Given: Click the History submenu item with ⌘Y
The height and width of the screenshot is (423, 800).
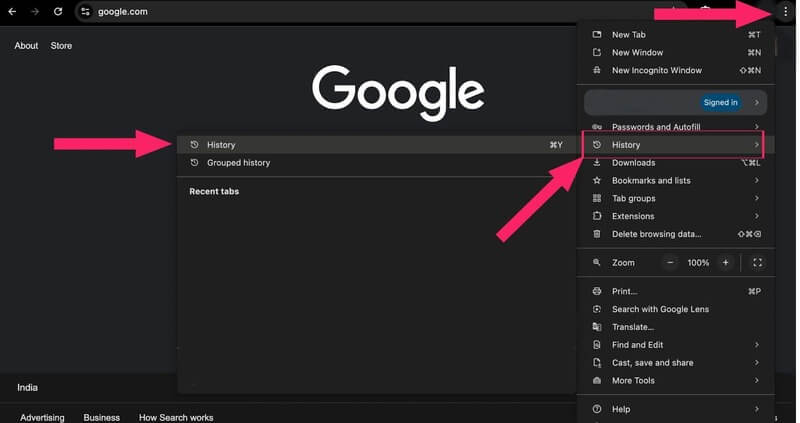Looking at the screenshot, I should tap(377, 145).
